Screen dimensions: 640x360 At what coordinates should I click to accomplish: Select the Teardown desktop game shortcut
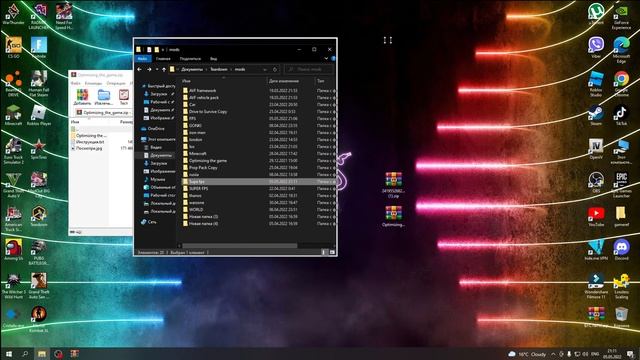click(x=39, y=216)
